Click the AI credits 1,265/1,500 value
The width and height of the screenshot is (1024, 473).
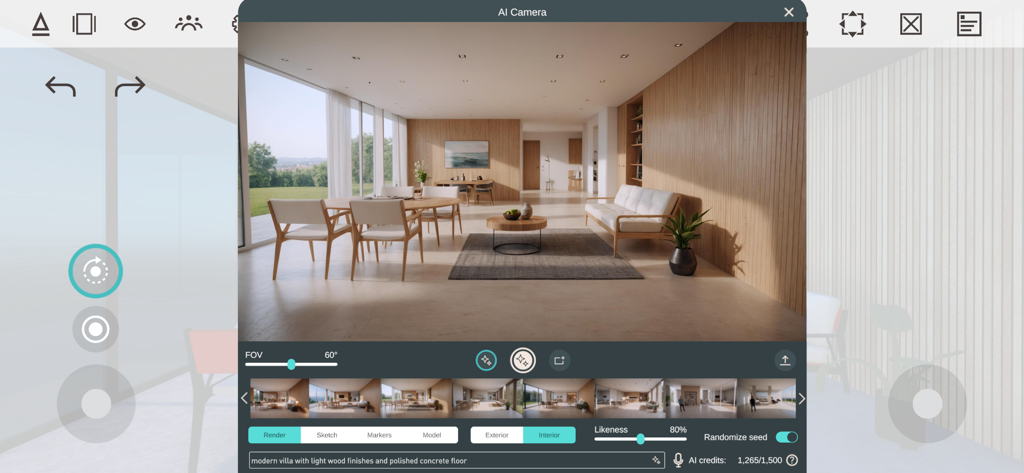[760, 461]
